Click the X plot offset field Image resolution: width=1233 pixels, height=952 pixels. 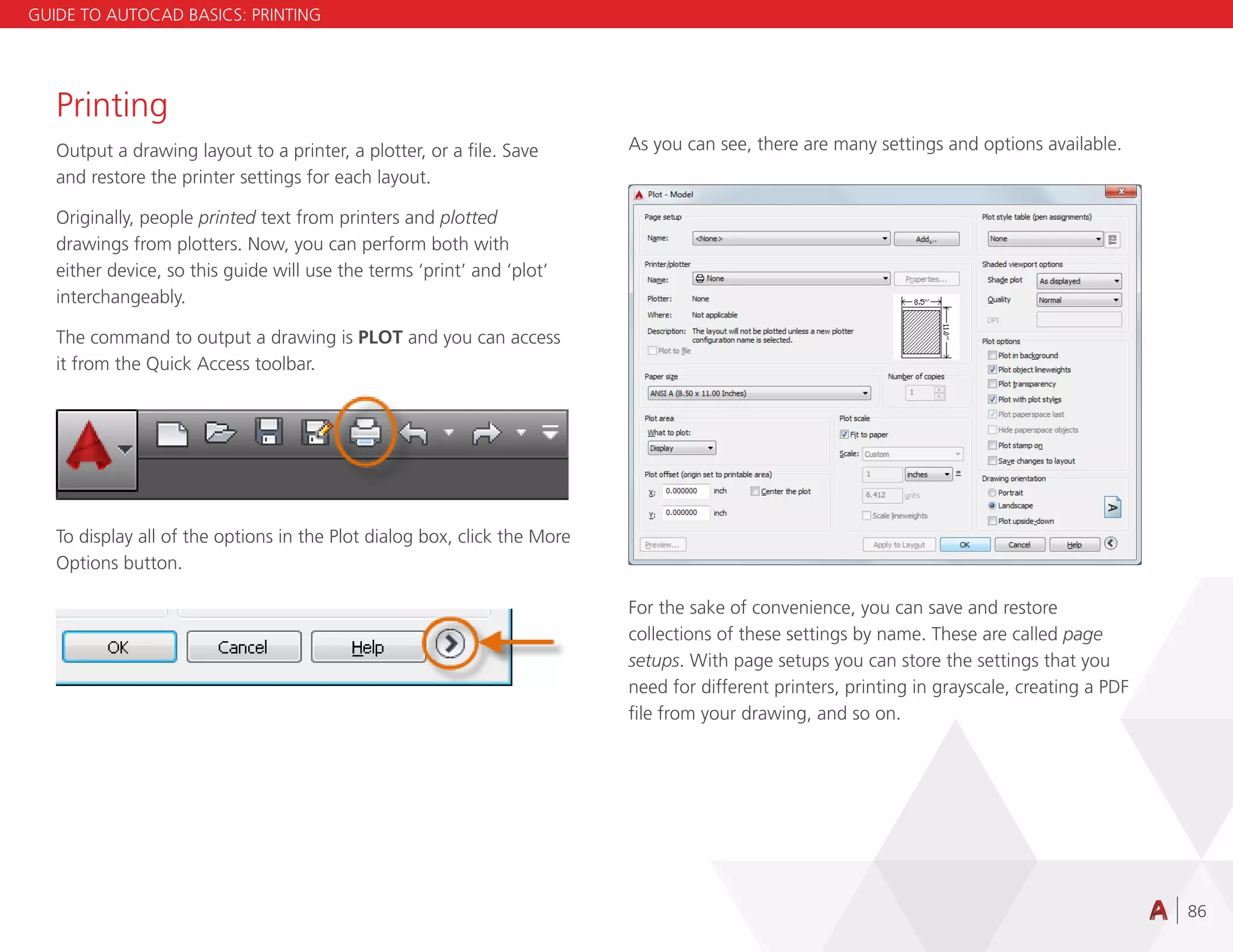point(685,492)
